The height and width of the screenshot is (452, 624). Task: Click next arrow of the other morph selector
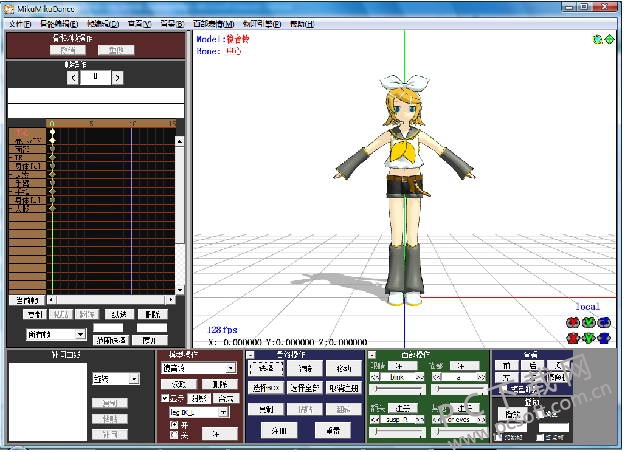pos(482,419)
